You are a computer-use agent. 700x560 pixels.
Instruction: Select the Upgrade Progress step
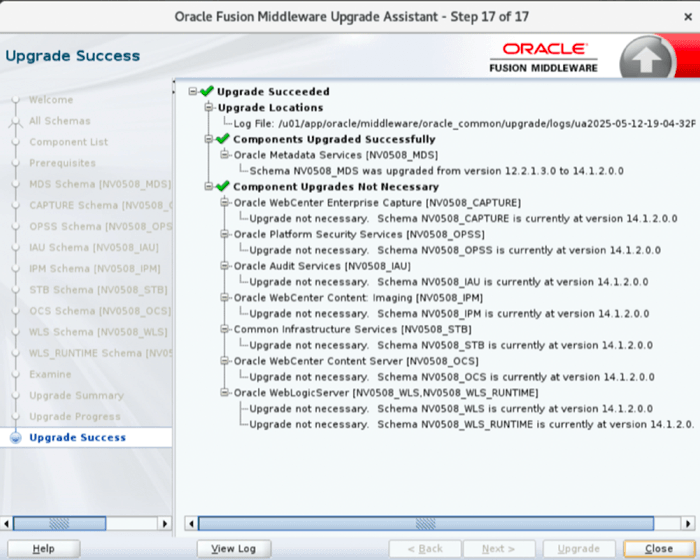click(x=75, y=417)
